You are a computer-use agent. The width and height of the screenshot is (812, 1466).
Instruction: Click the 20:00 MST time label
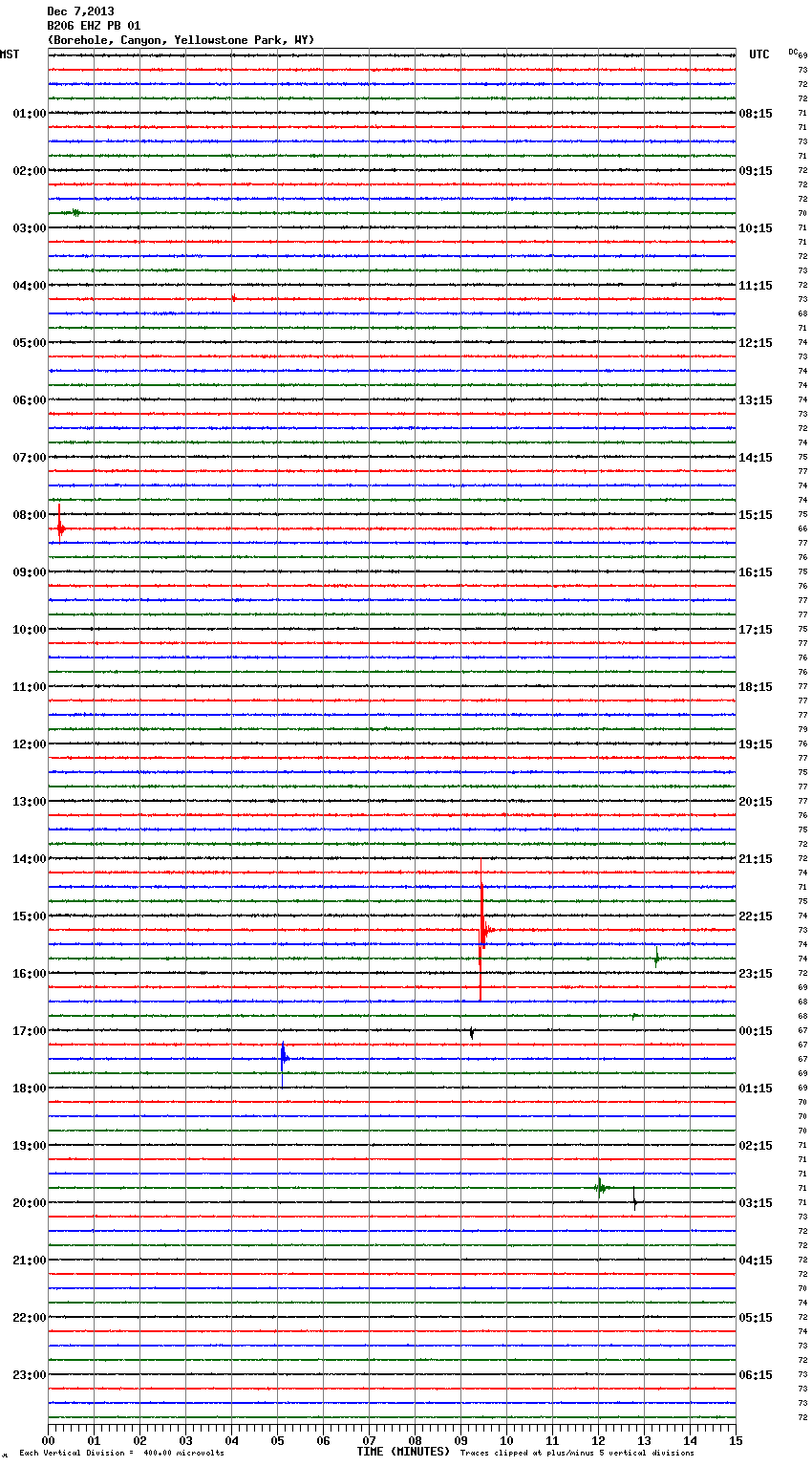[30, 1203]
